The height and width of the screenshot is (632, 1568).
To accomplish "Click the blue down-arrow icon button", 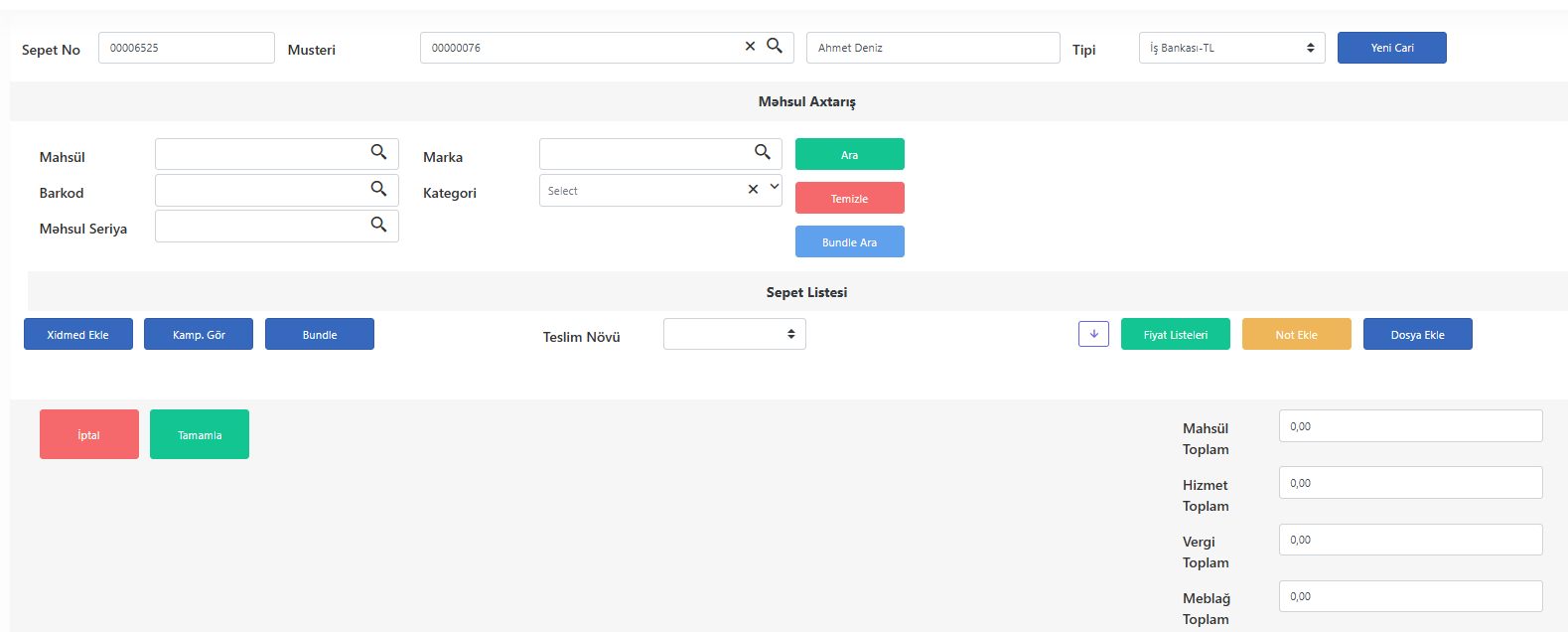I will [1093, 334].
